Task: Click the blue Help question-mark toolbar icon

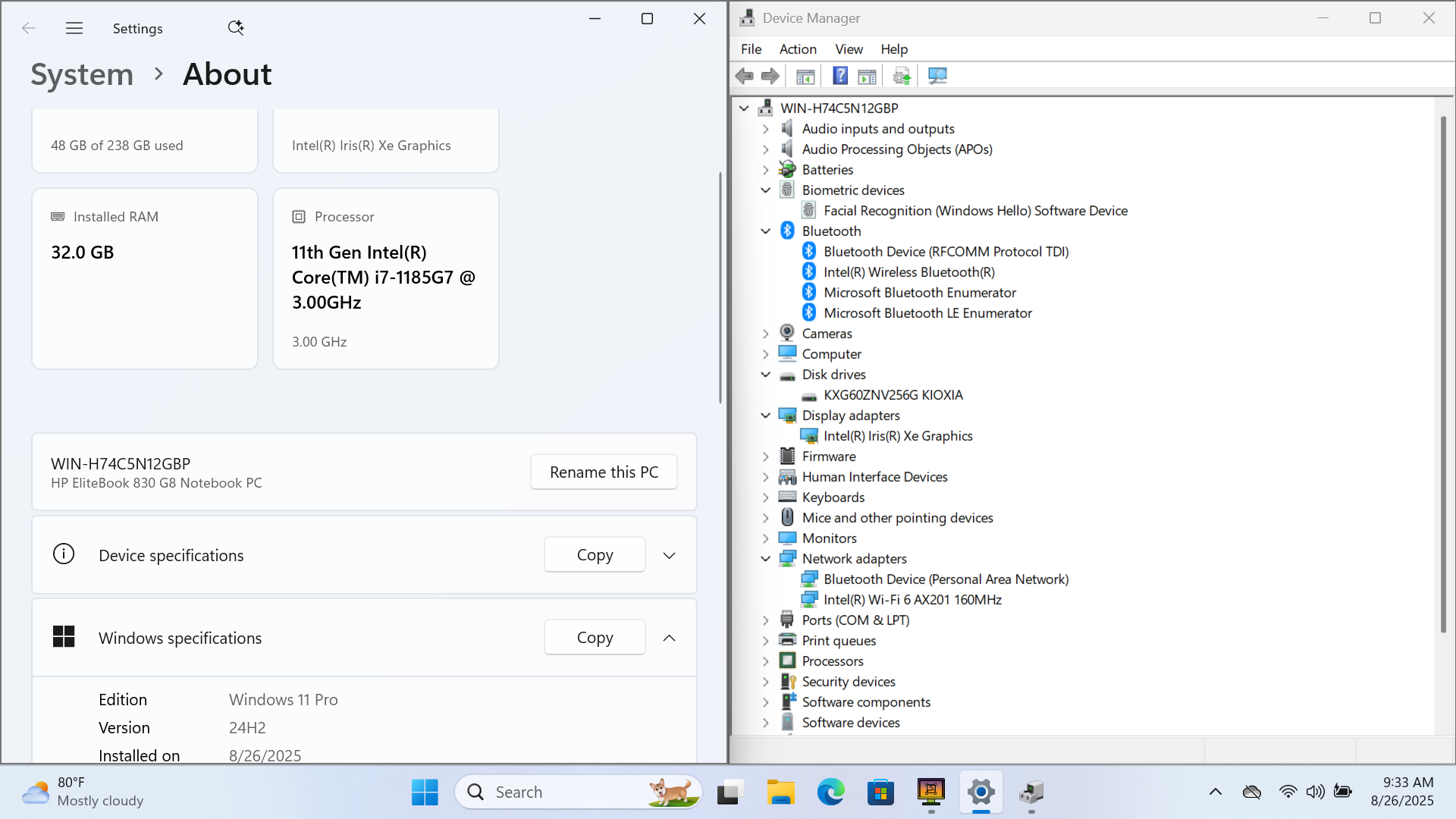Action: tap(840, 76)
